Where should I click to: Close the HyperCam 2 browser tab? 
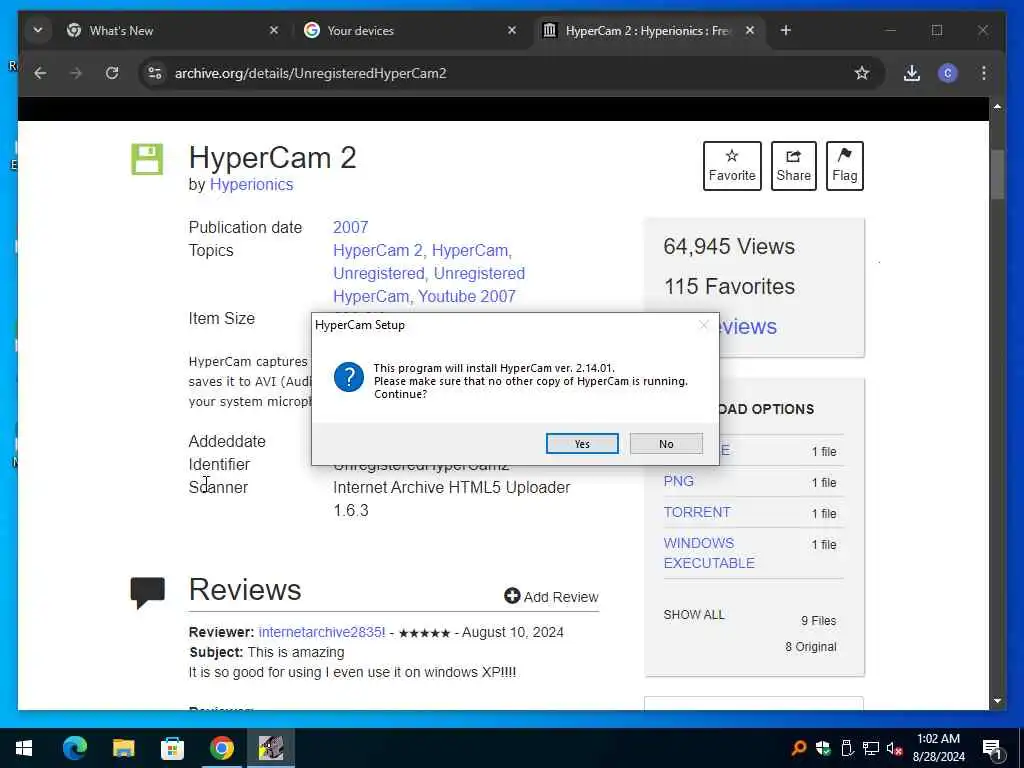pyautogui.click(x=750, y=30)
